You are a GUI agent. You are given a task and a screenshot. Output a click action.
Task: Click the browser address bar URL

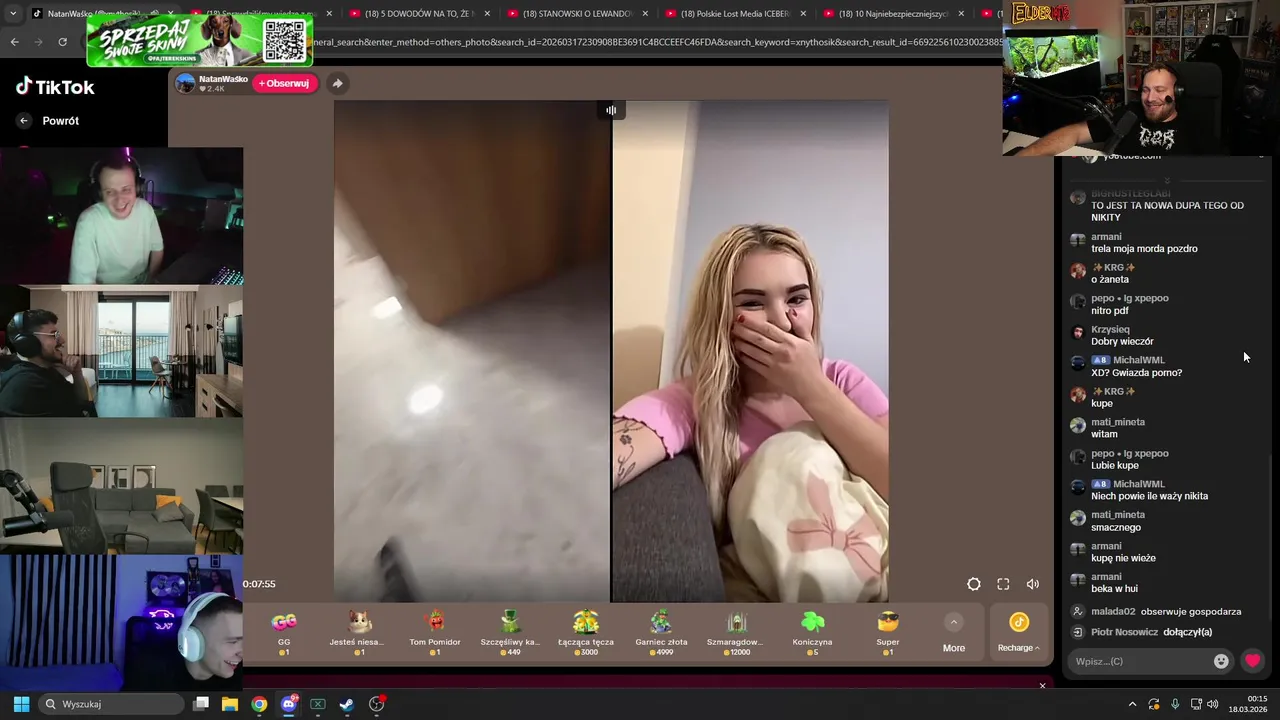655,42
